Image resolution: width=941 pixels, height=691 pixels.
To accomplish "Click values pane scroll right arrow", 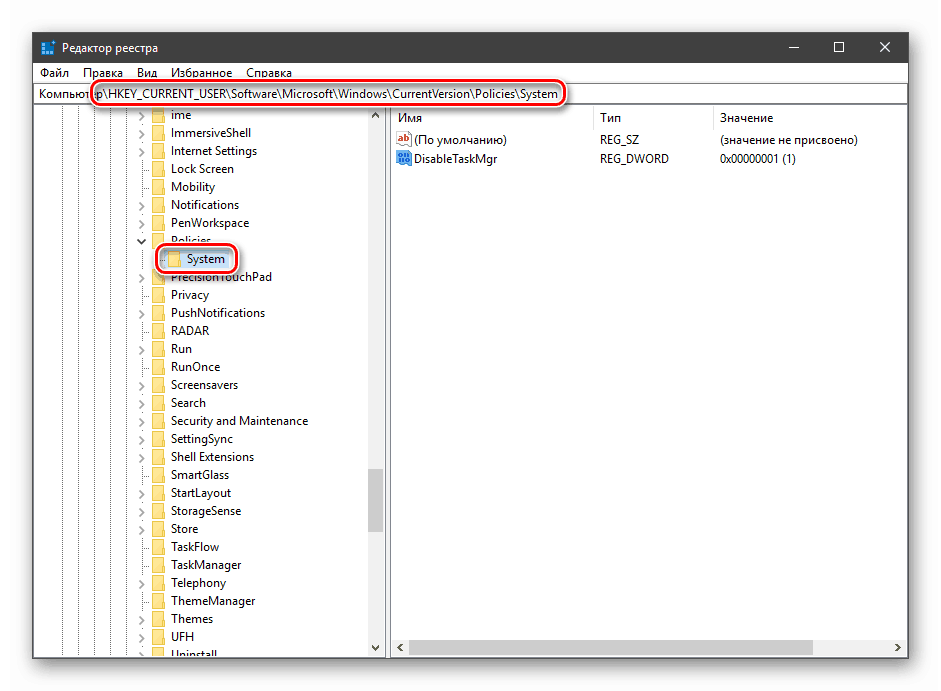I will pos(898,648).
